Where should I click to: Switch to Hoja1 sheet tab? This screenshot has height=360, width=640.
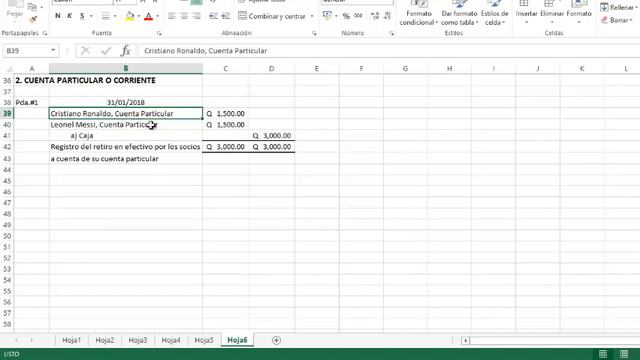pos(71,340)
